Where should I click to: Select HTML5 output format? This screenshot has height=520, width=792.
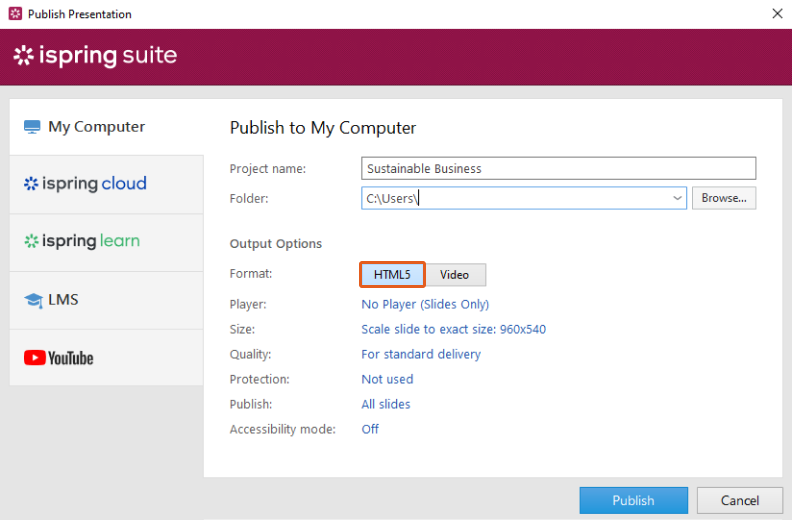pos(392,274)
